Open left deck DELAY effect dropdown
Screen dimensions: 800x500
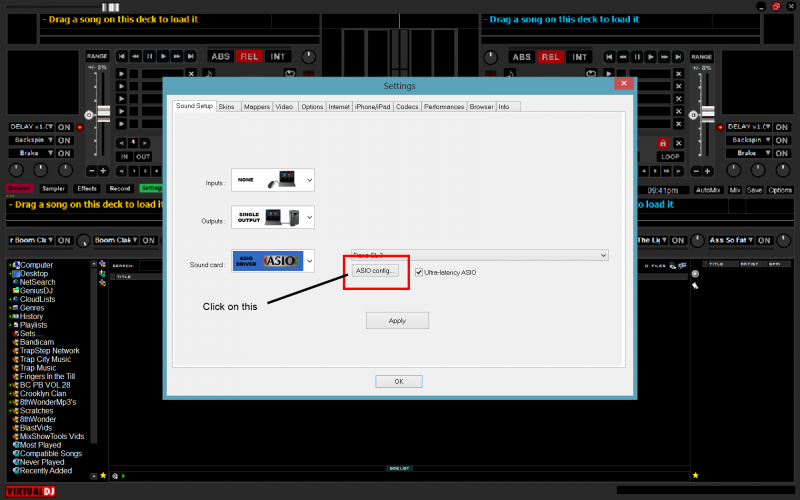point(32,127)
